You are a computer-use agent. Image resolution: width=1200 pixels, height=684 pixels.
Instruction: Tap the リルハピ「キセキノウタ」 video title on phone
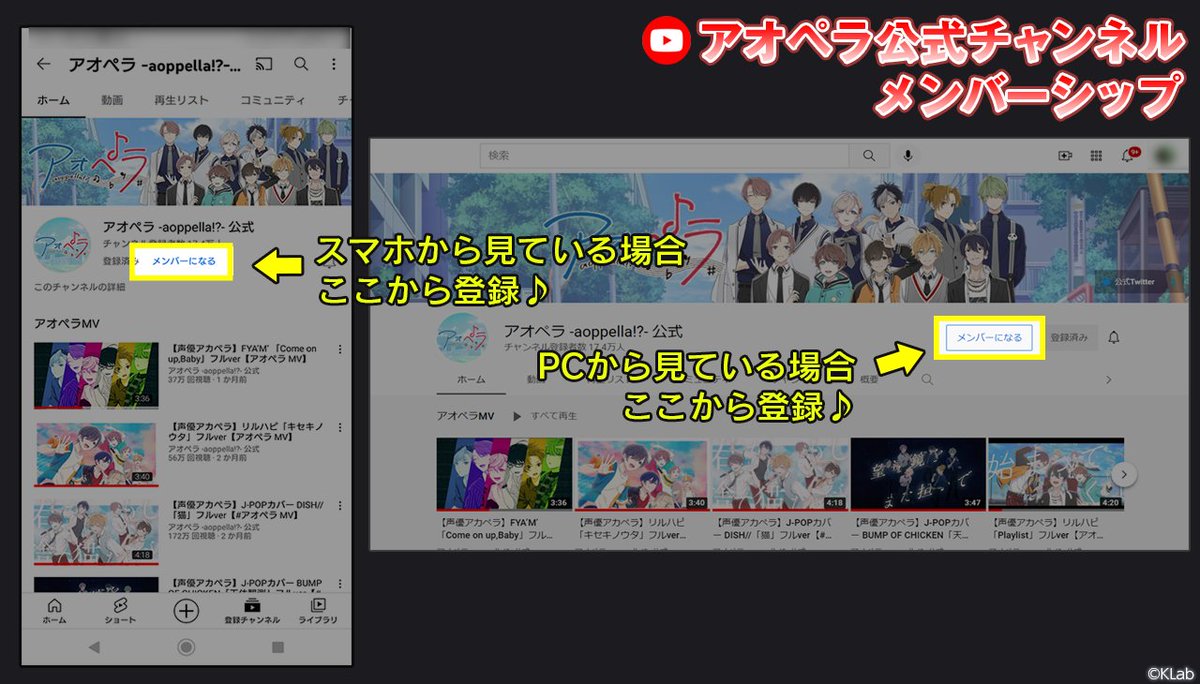pos(244,433)
